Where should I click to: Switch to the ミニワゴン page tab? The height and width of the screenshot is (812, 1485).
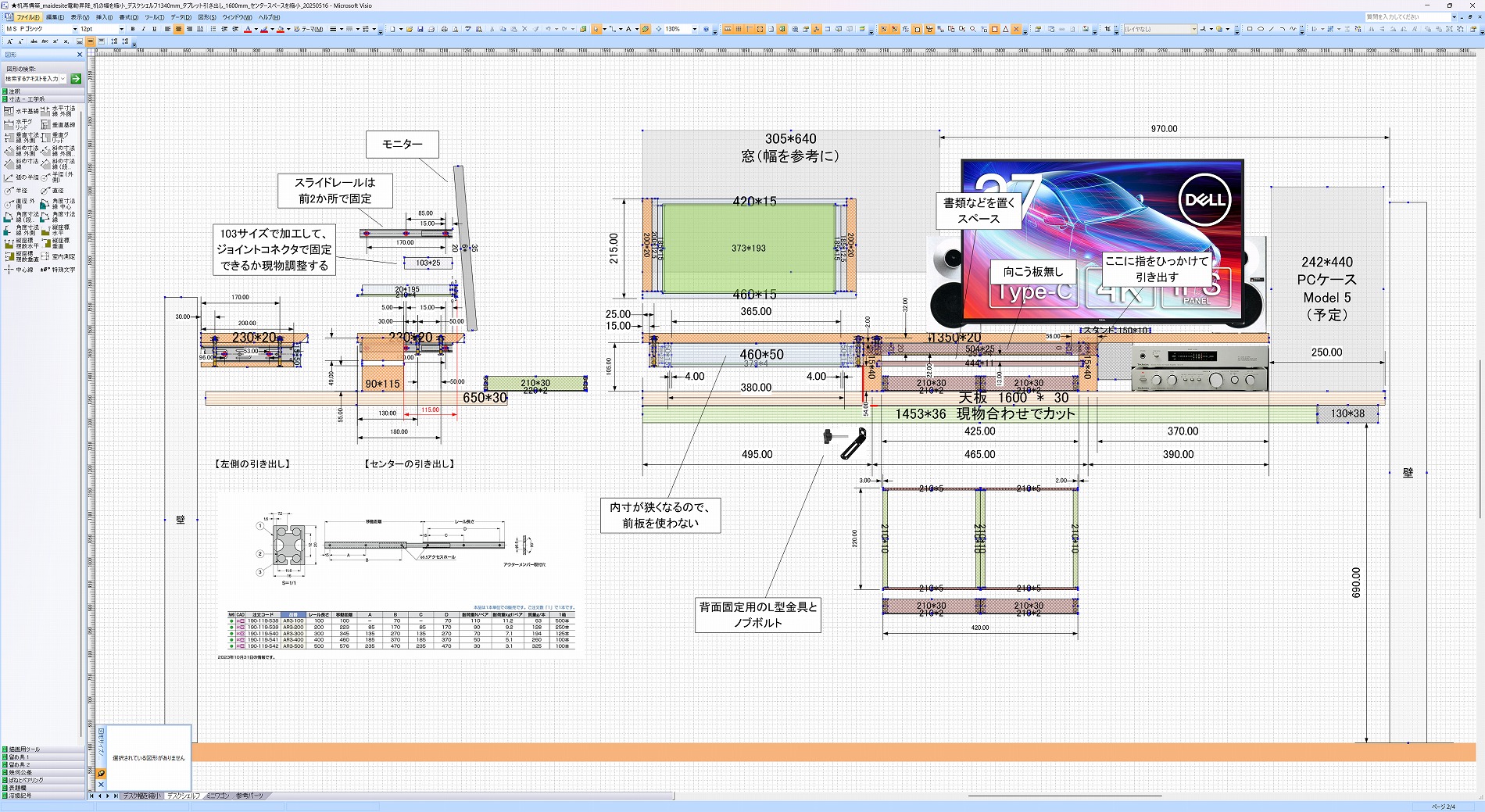217,796
